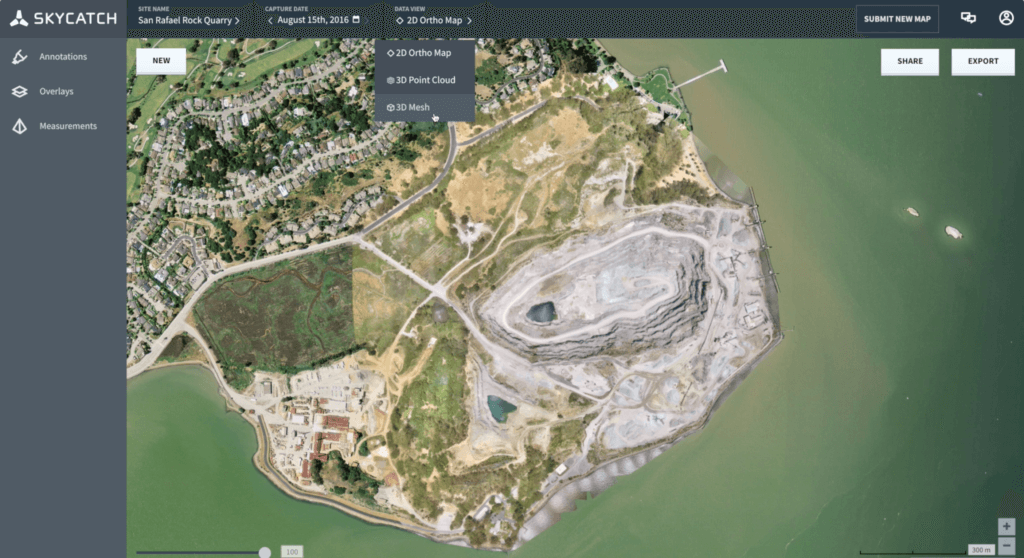
Task: Expand the San Rafael Rock Quarry site selector
Action: click(189, 20)
